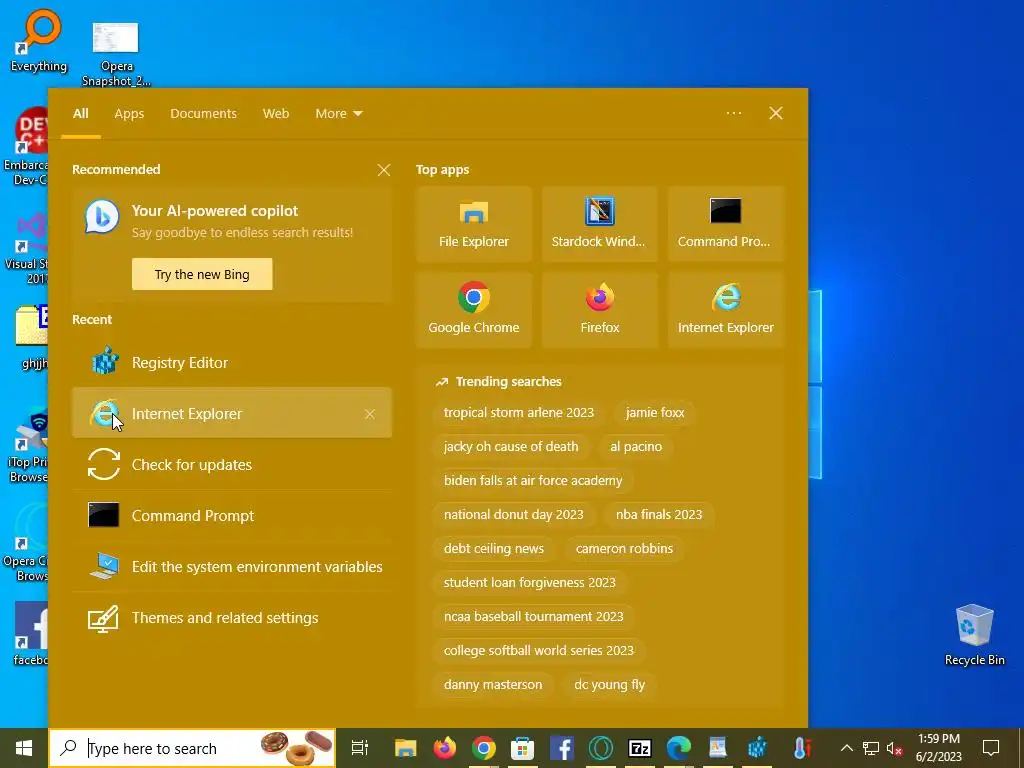Launch Stardock Wind... tile in Top apps
This screenshot has width=1024, height=768.
click(599, 224)
